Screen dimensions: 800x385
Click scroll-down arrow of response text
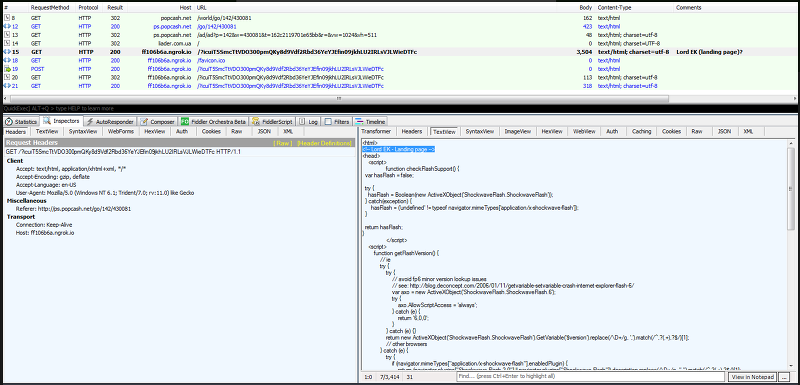point(790,366)
